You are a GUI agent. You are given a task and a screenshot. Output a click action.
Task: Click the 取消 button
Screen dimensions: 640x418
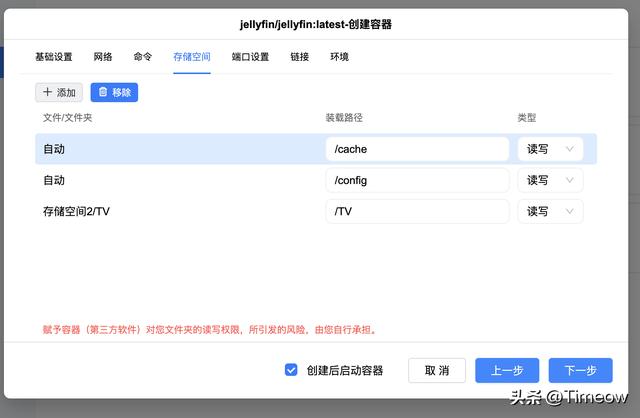437,370
